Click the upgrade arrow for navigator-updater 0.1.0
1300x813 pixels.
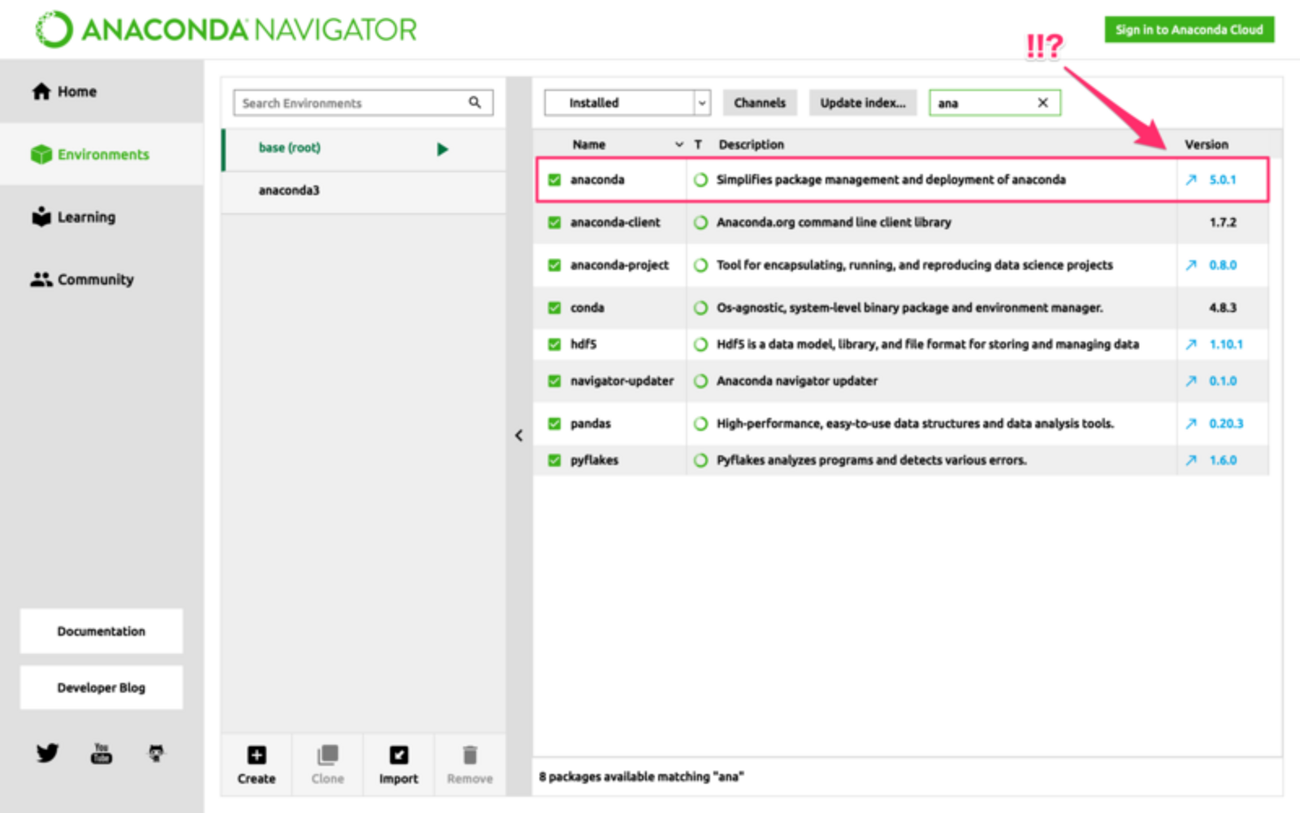point(1191,381)
